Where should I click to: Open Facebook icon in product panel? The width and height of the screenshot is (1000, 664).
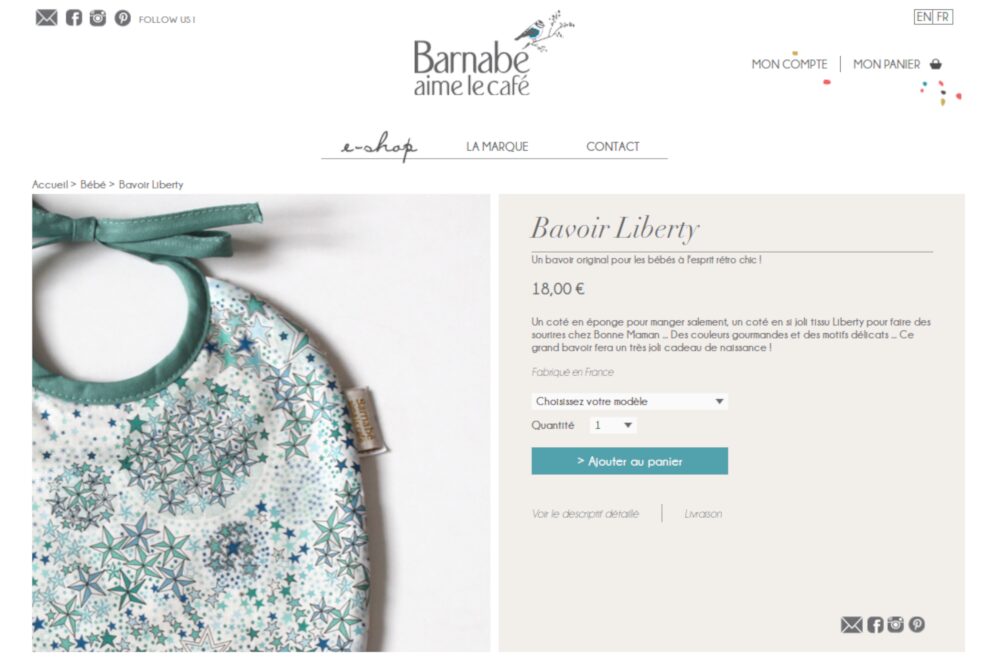pos(875,624)
